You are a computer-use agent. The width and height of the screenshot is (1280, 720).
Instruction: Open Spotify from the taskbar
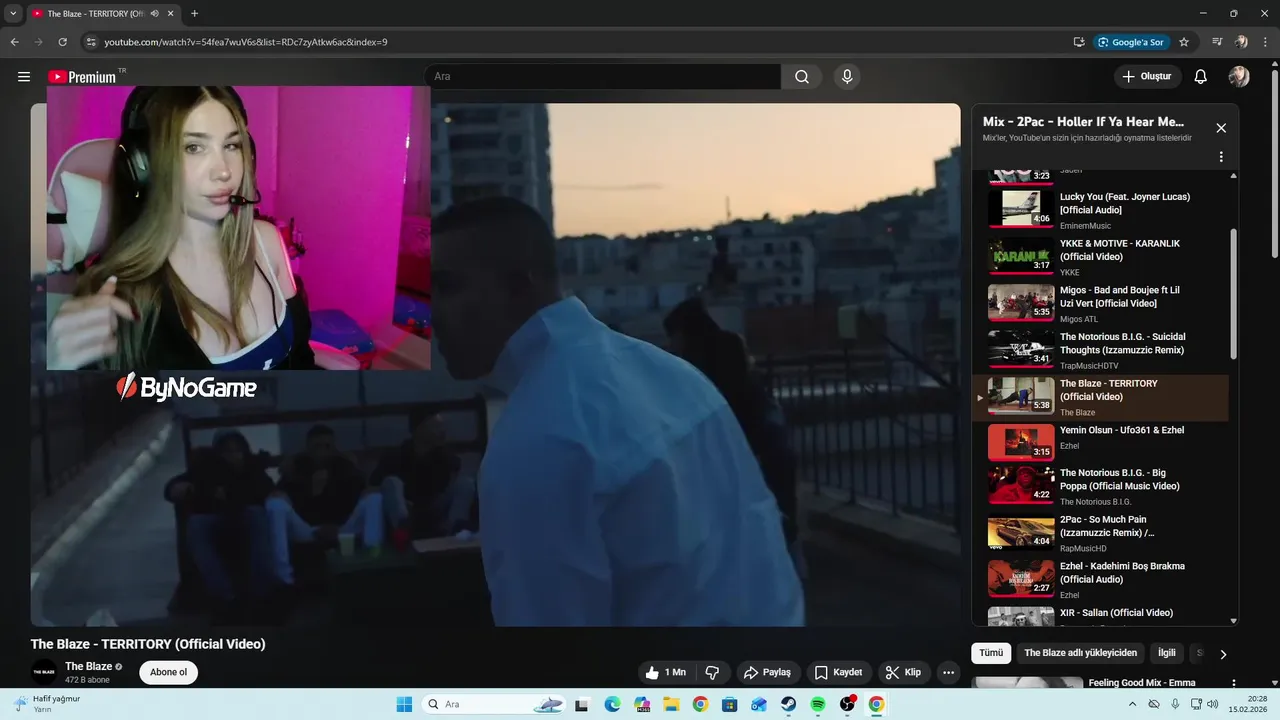tap(817, 705)
